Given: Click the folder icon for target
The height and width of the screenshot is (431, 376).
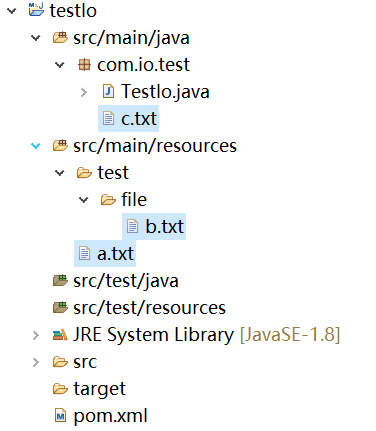Looking at the screenshot, I should [60, 389].
